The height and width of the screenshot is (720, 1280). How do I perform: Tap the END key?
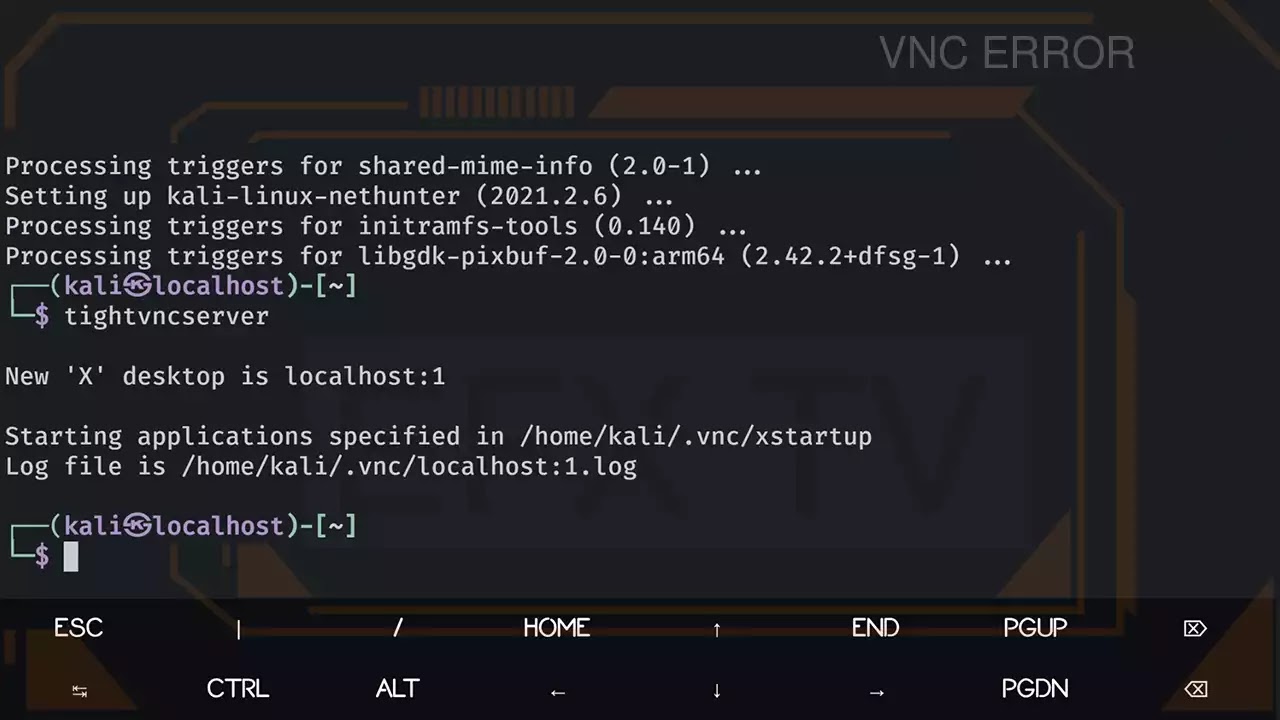coord(876,628)
